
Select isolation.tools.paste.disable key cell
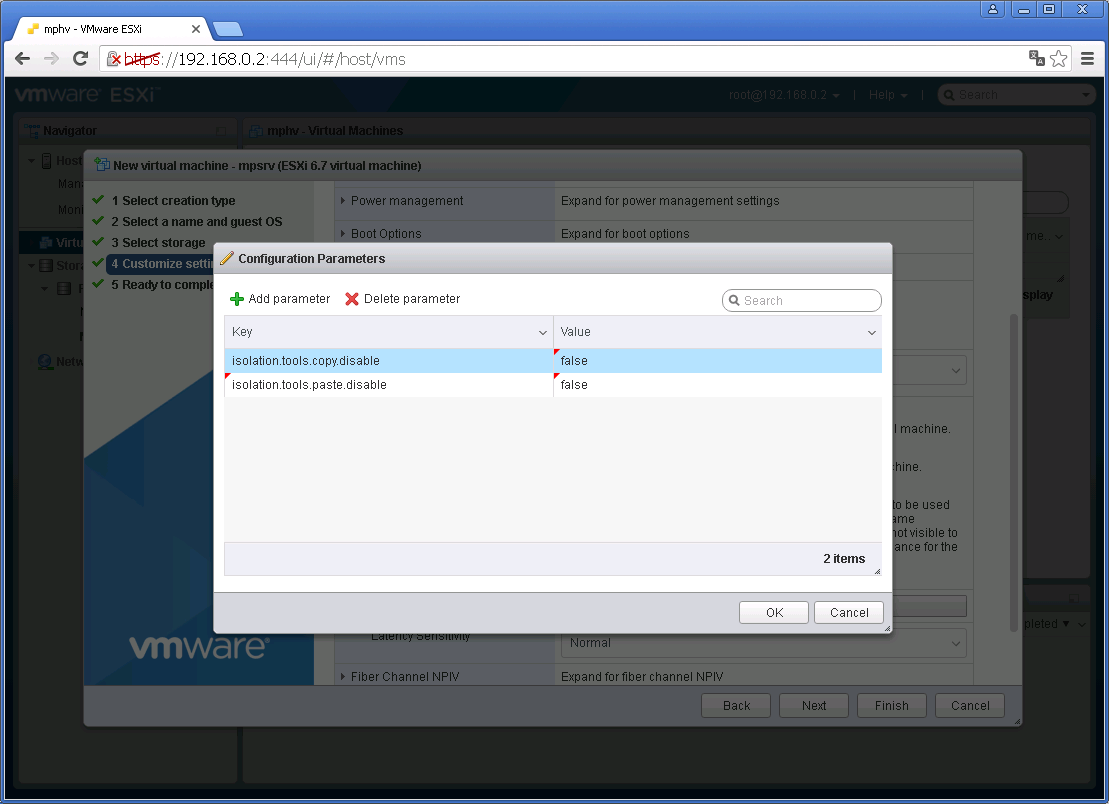pyautogui.click(x=389, y=385)
